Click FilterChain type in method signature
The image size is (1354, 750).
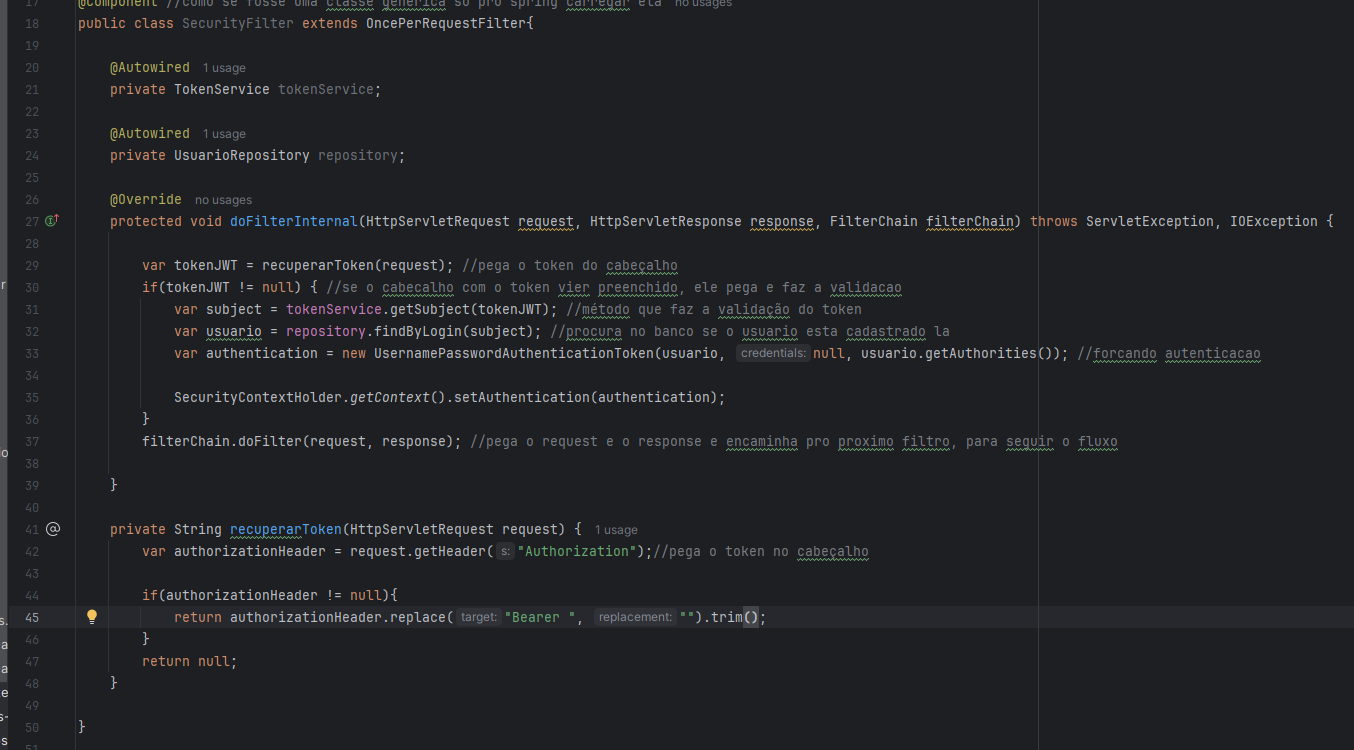(x=874, y=221)
